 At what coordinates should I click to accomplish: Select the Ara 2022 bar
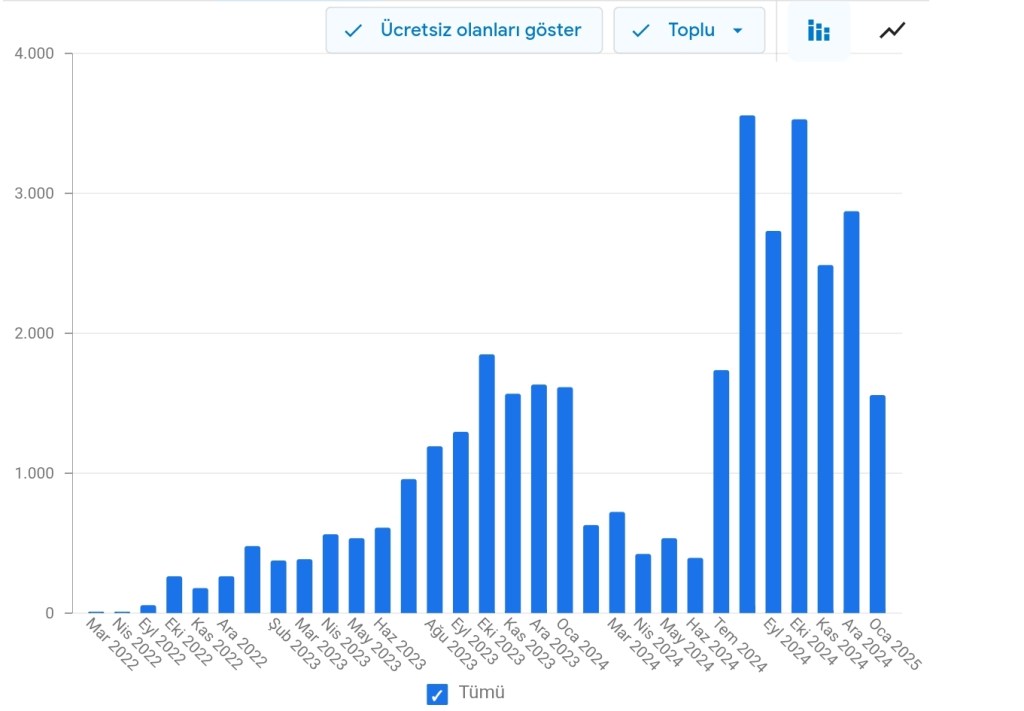click(226, 594)
